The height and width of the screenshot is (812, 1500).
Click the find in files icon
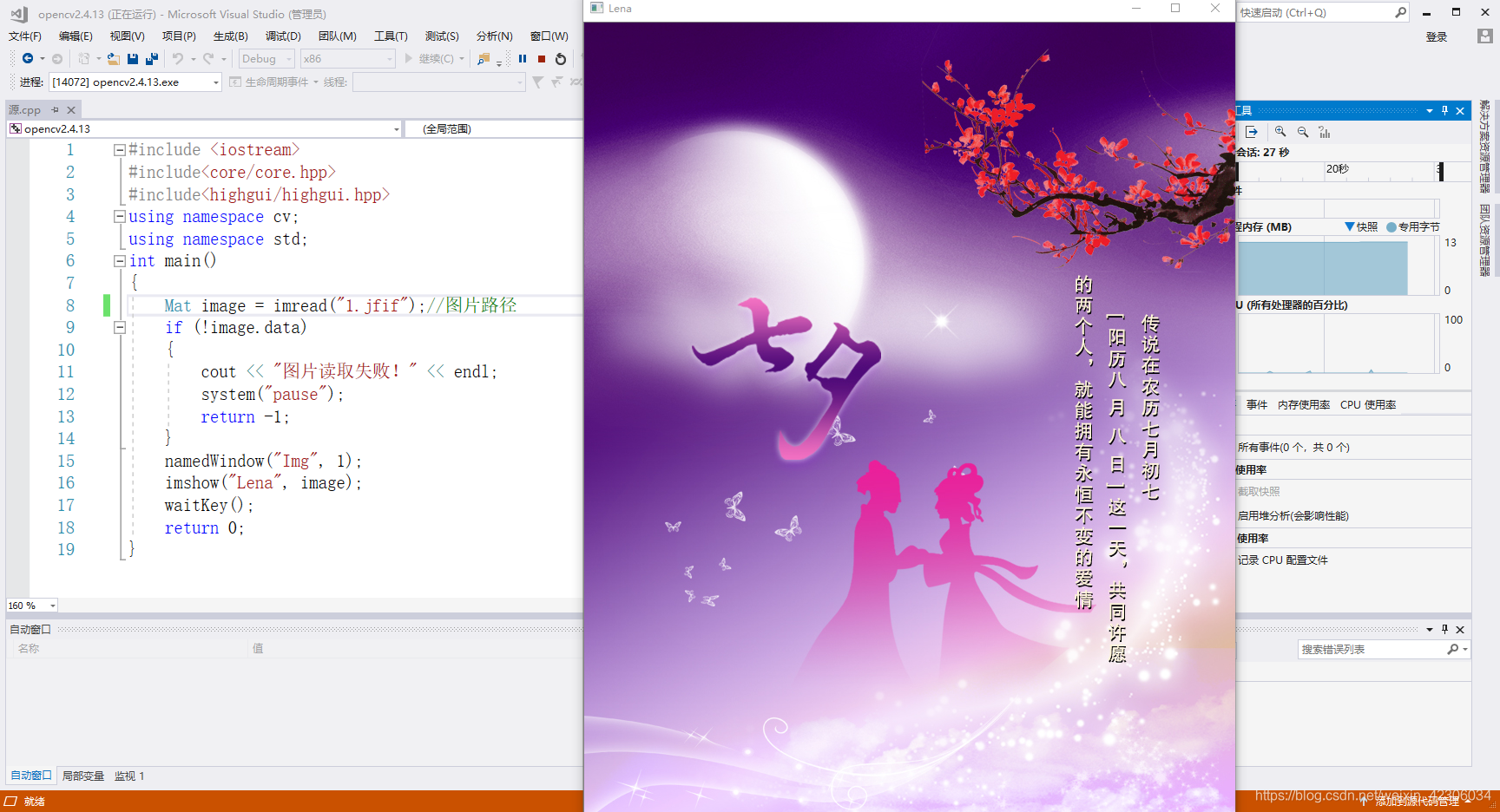click(484, 58)
